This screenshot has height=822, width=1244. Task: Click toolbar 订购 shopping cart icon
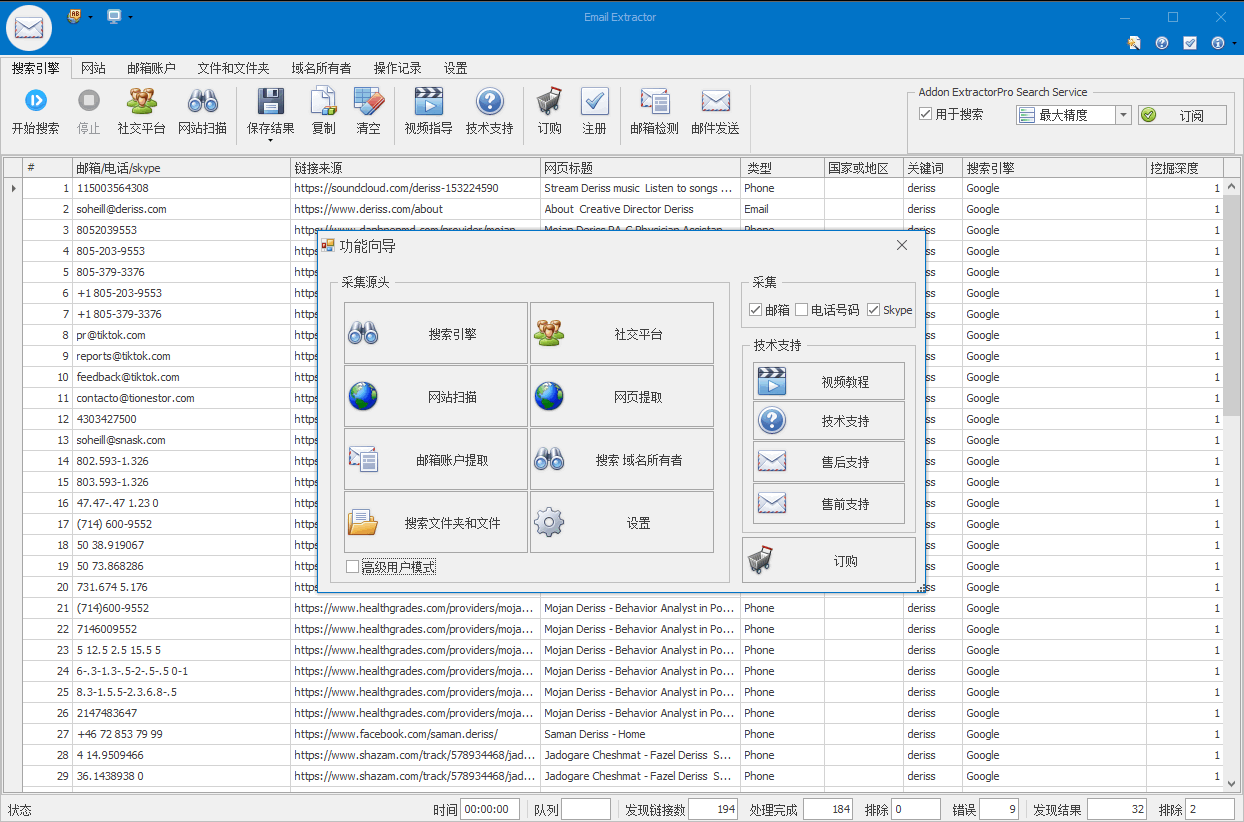549,101
